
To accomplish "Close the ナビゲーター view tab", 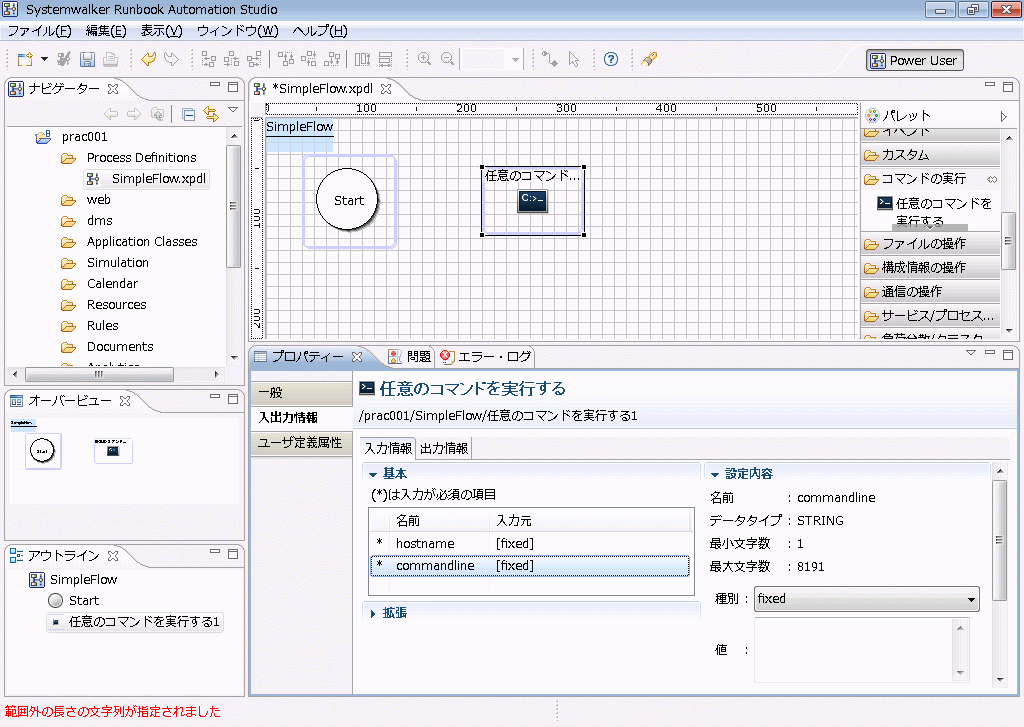I will 113,88.
